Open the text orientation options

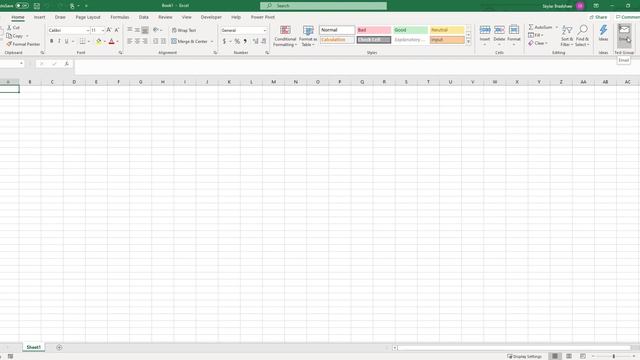157,30
